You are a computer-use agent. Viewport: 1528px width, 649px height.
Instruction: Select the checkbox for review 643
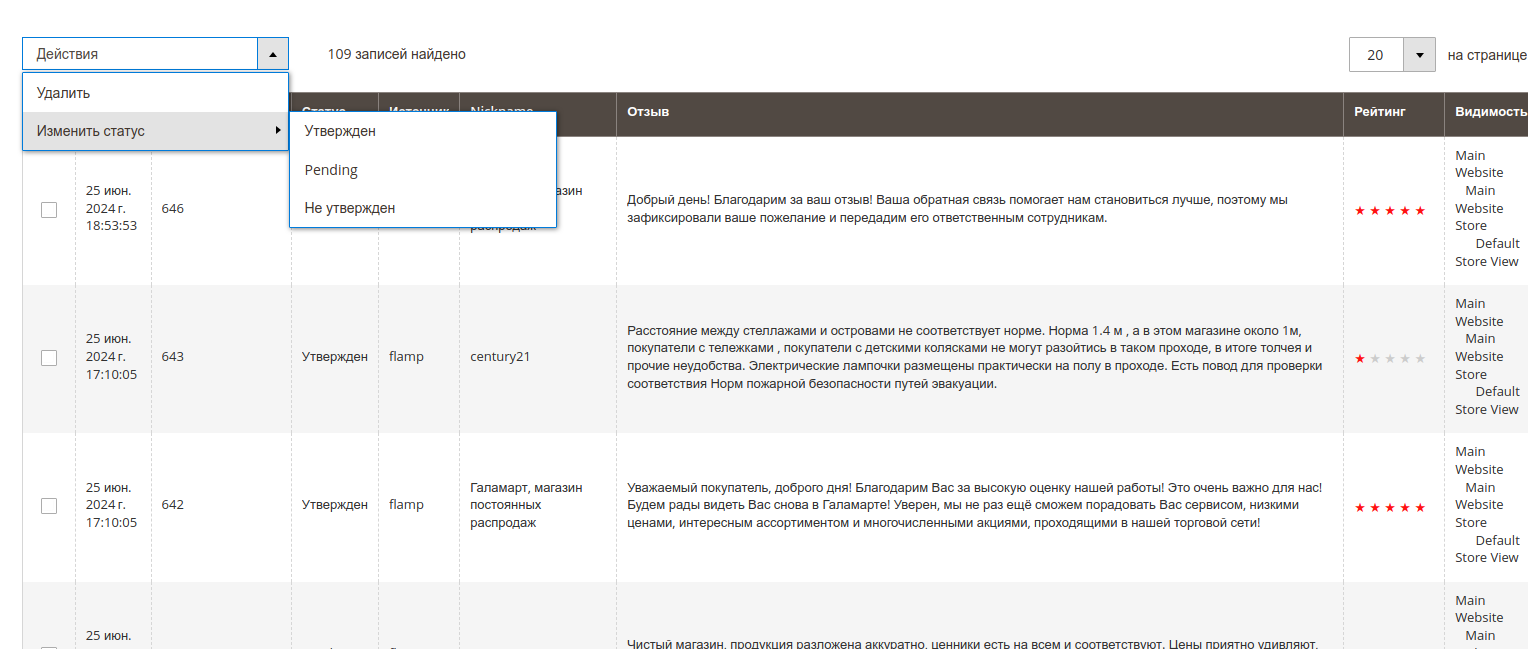click(x=49, y=358)
